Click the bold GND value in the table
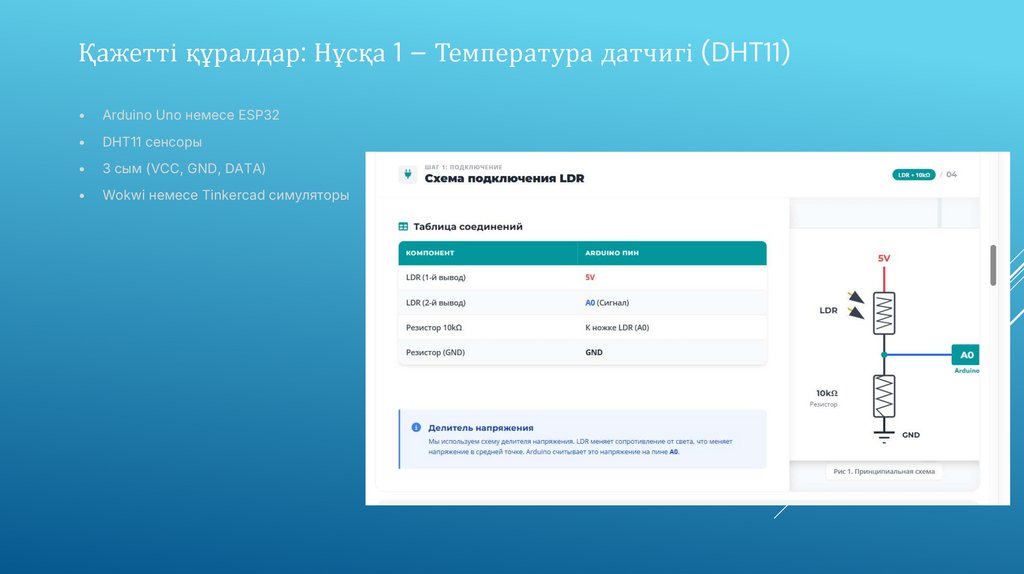Viewport: 1024px width, 574px height. [x=594, y=353]
